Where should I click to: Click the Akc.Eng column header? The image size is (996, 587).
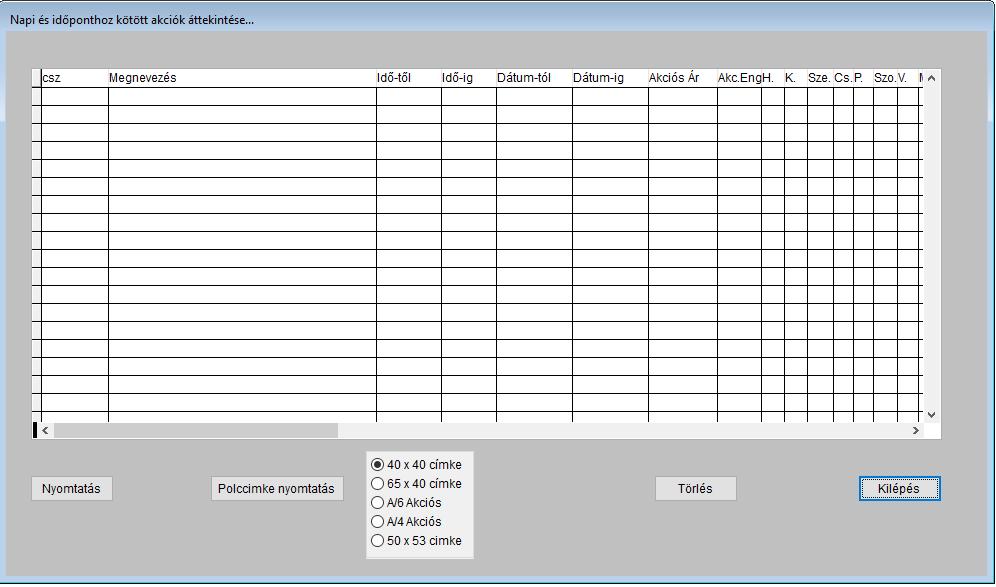click(739, 78)
